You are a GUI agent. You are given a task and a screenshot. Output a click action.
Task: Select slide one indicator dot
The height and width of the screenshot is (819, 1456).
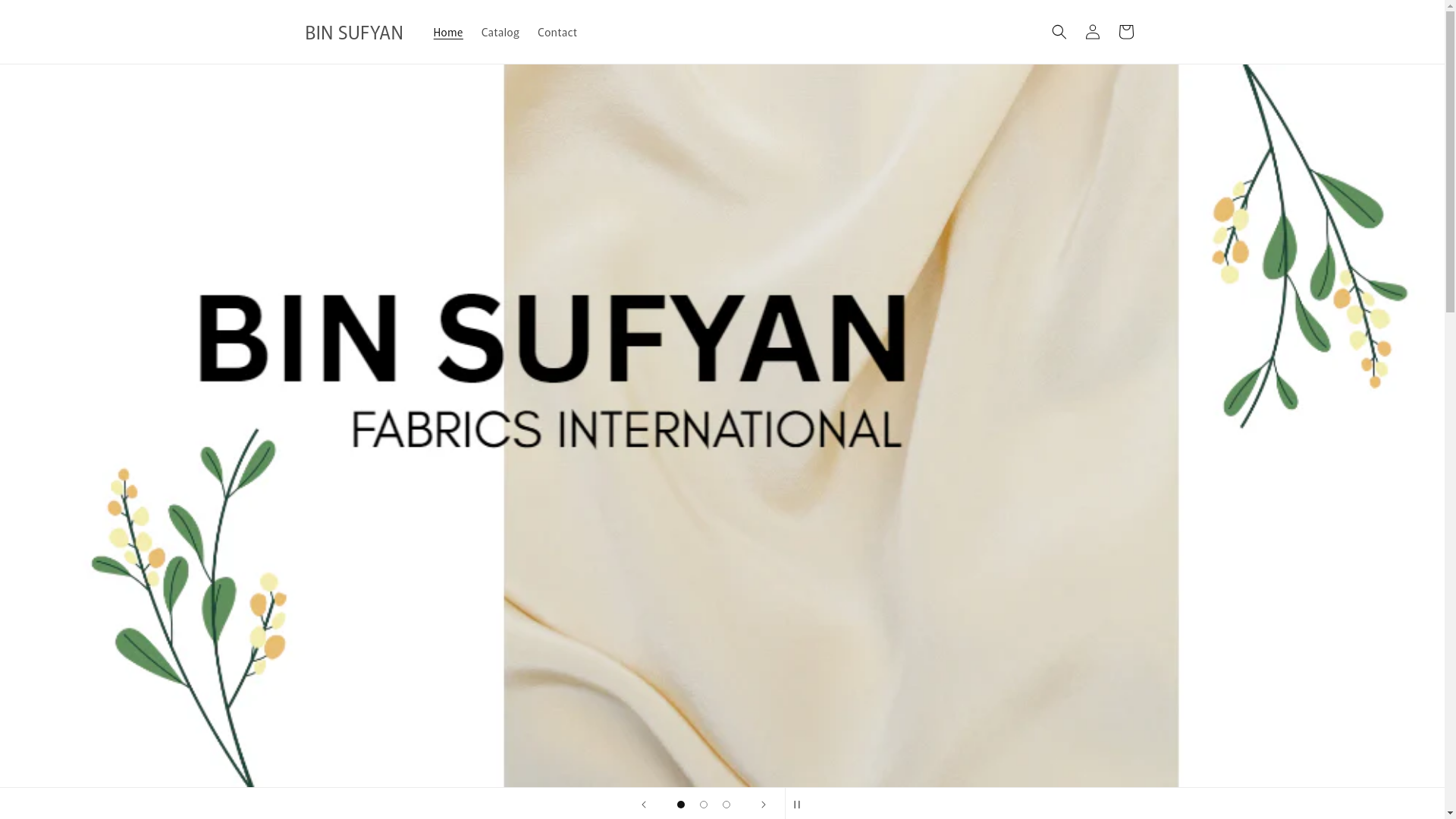(680, 805)
